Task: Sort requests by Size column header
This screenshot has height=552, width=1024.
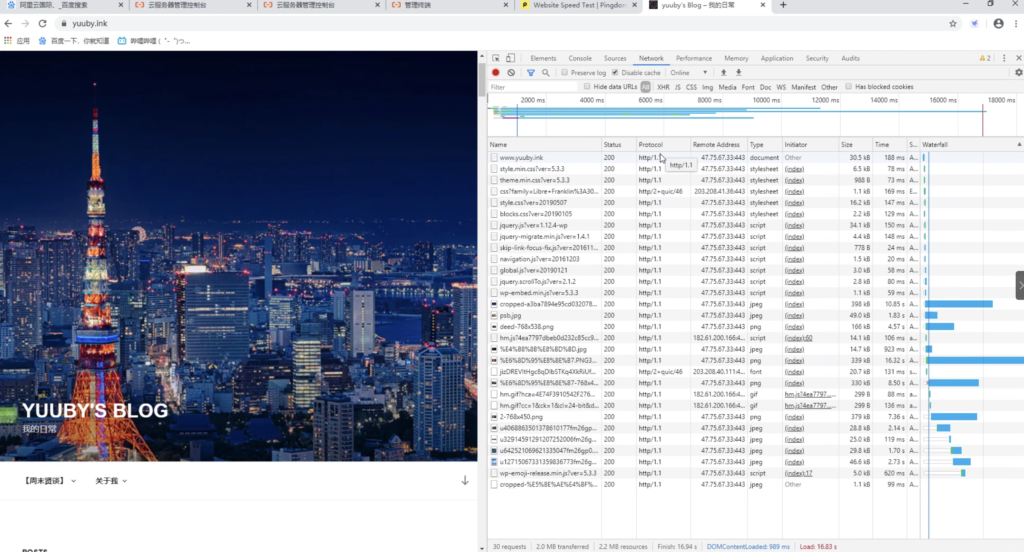Action: tap(855, 144)
